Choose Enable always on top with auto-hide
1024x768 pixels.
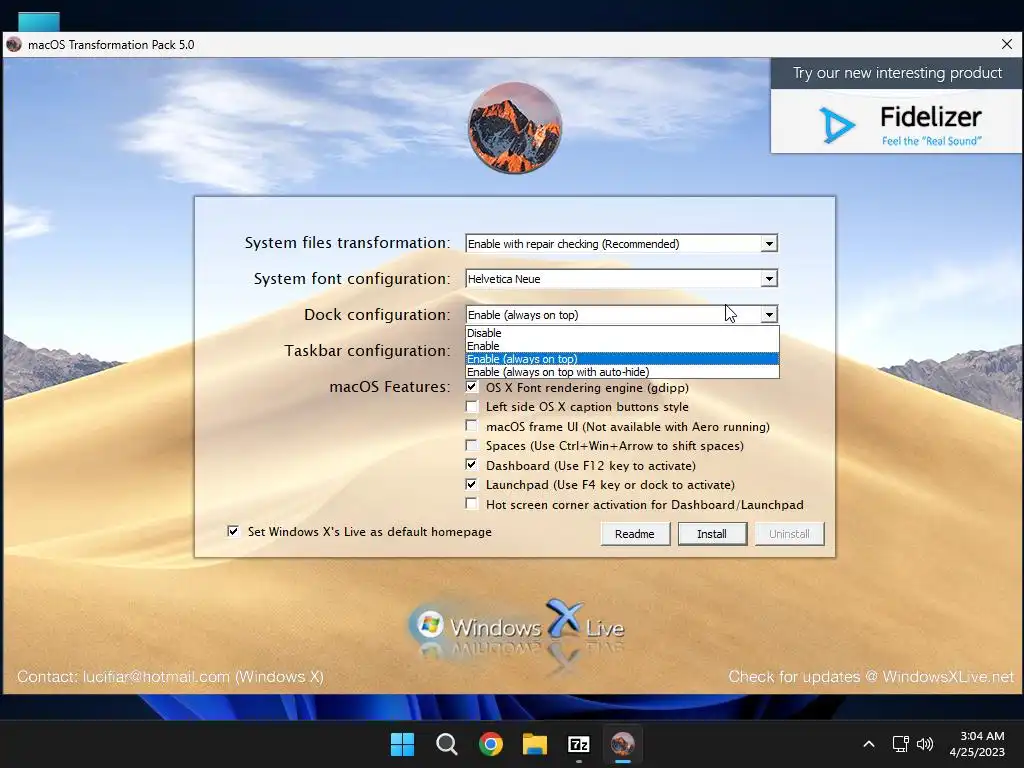coord(622,372)
